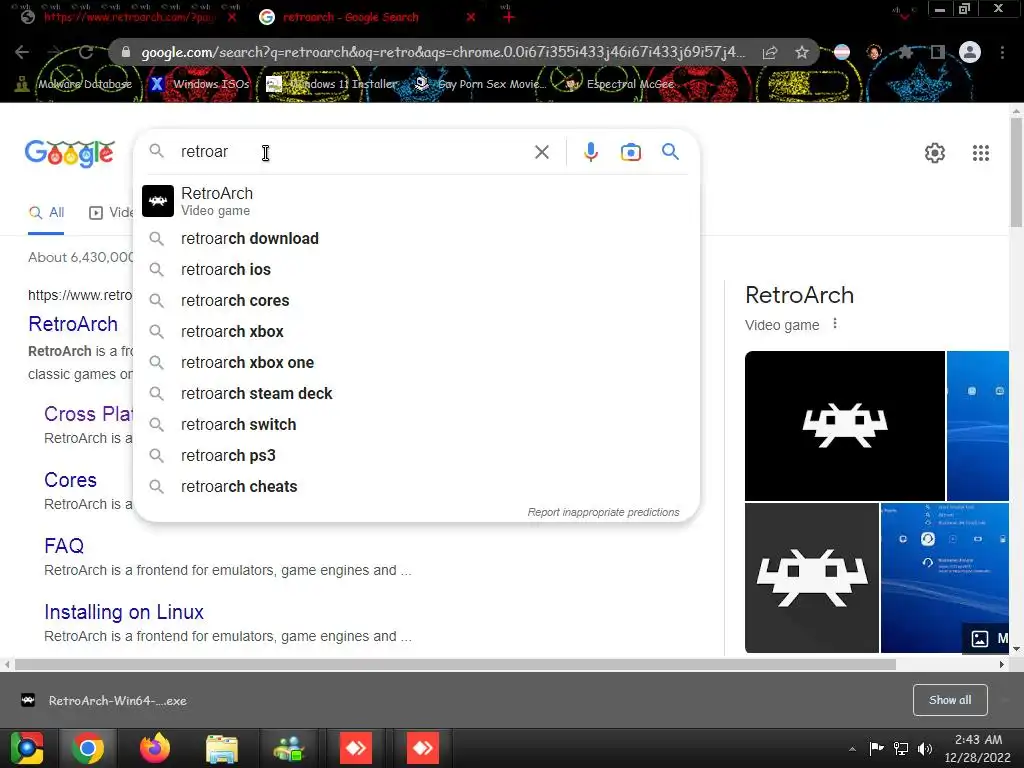Choose suggestion retroarch xbox one
1024x768 pixels.
pos(416,362)
